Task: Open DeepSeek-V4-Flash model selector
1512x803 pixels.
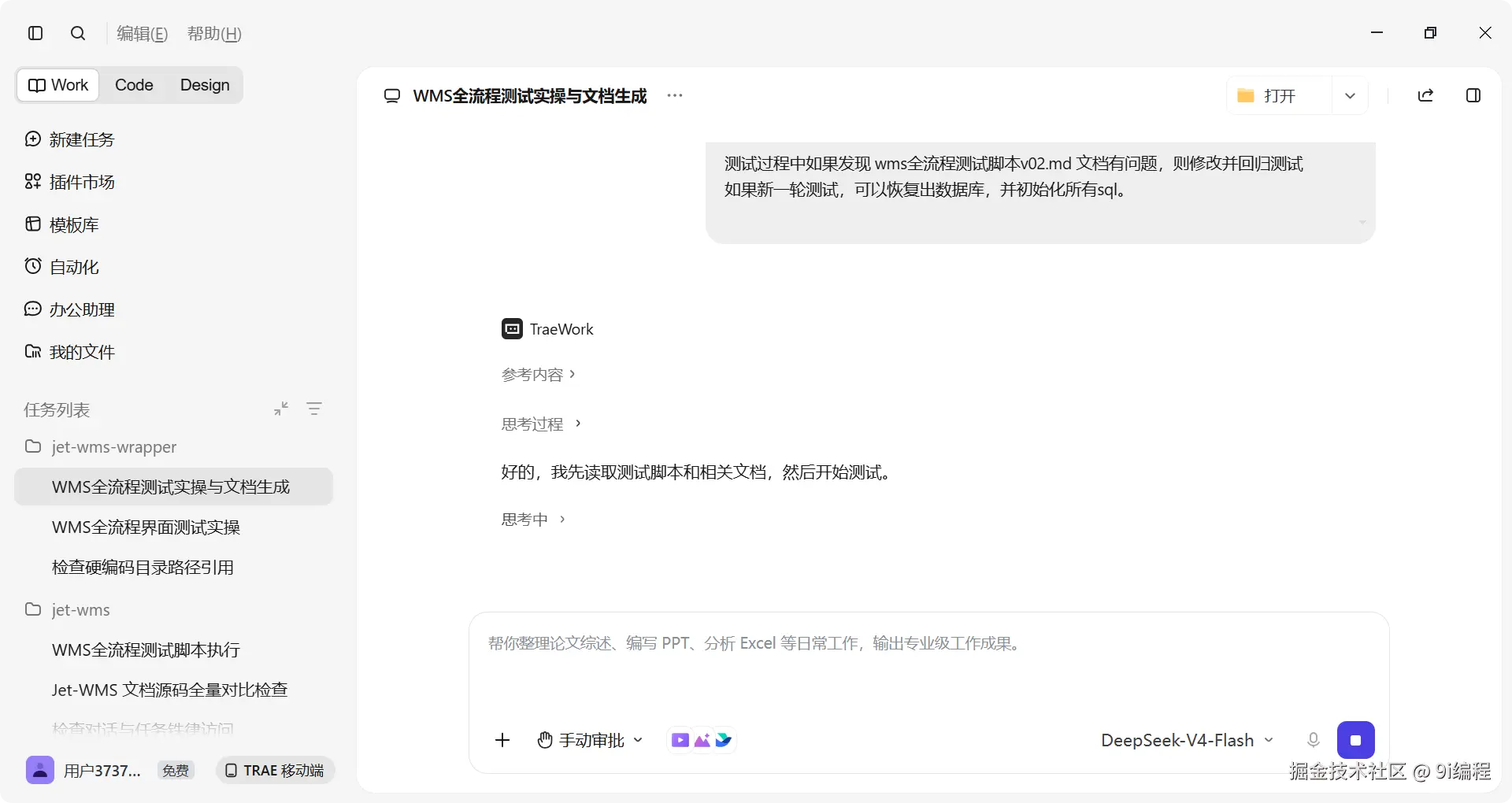Action: click(1187, 740)
